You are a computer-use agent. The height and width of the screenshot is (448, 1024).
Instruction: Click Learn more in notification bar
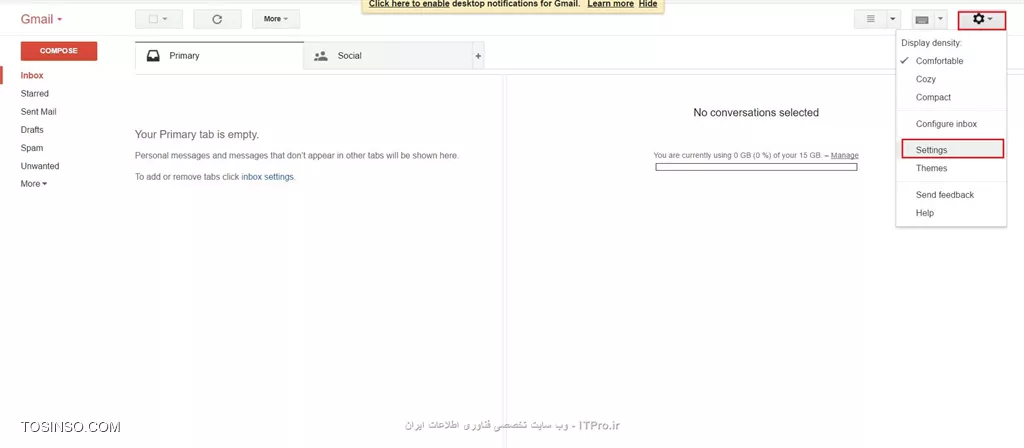pyautogui.click(x=611, y=4)
